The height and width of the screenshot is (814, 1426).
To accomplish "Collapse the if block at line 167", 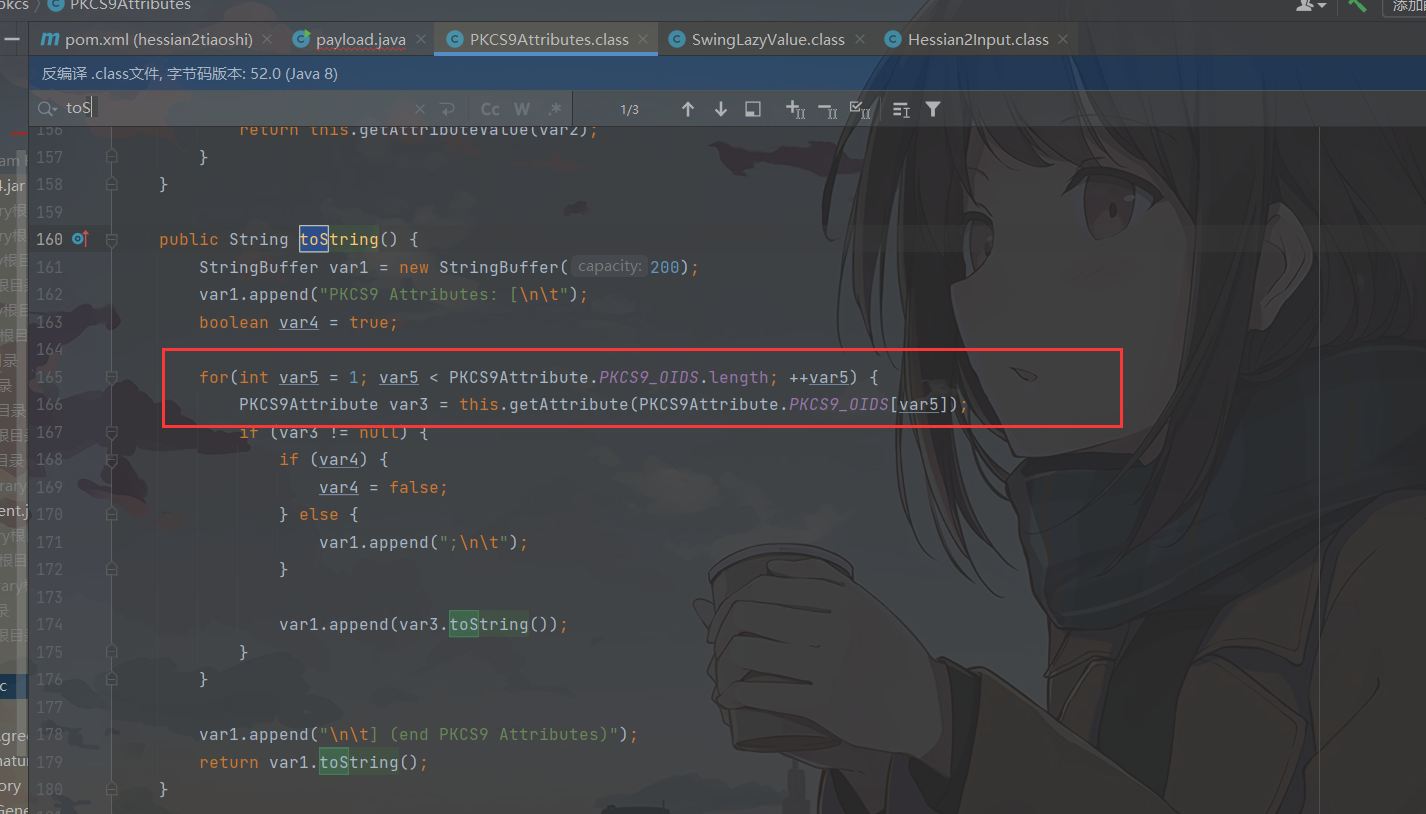I will (x=112, y=432).
